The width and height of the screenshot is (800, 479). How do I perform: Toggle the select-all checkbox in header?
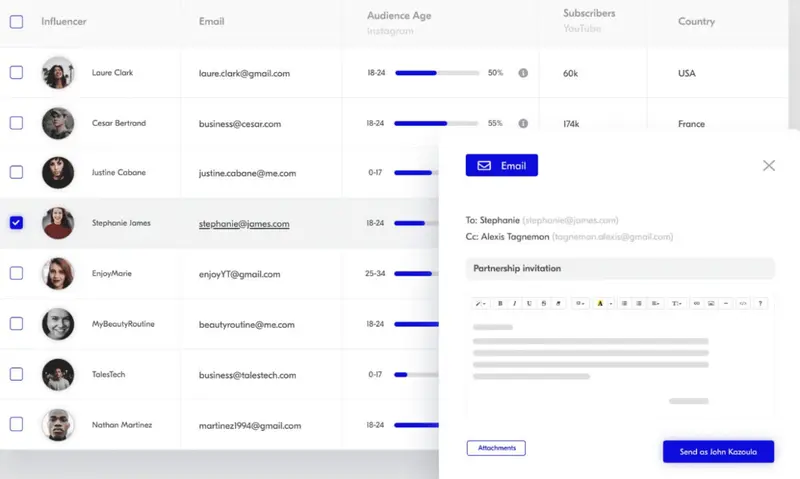pyautogui.click(x=16, y=21)
